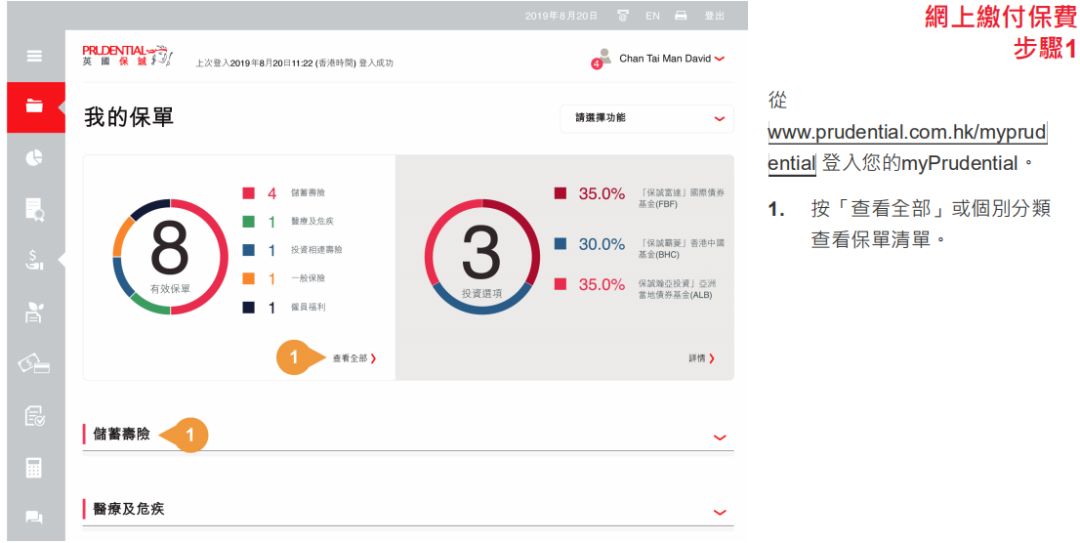The height and width of the screenshot is (543, 1080).
Task: Click the 查看全部 link
Action: 354,358
